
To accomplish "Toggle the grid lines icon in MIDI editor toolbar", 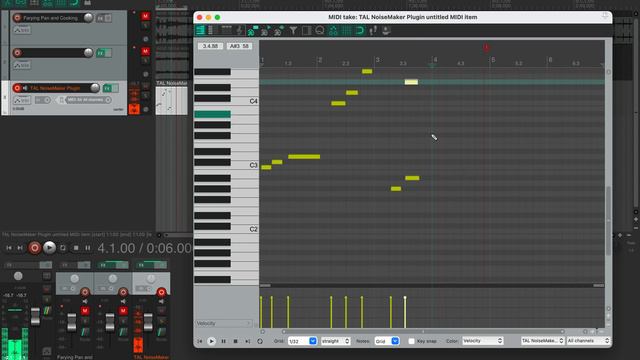I will (347, 30).
